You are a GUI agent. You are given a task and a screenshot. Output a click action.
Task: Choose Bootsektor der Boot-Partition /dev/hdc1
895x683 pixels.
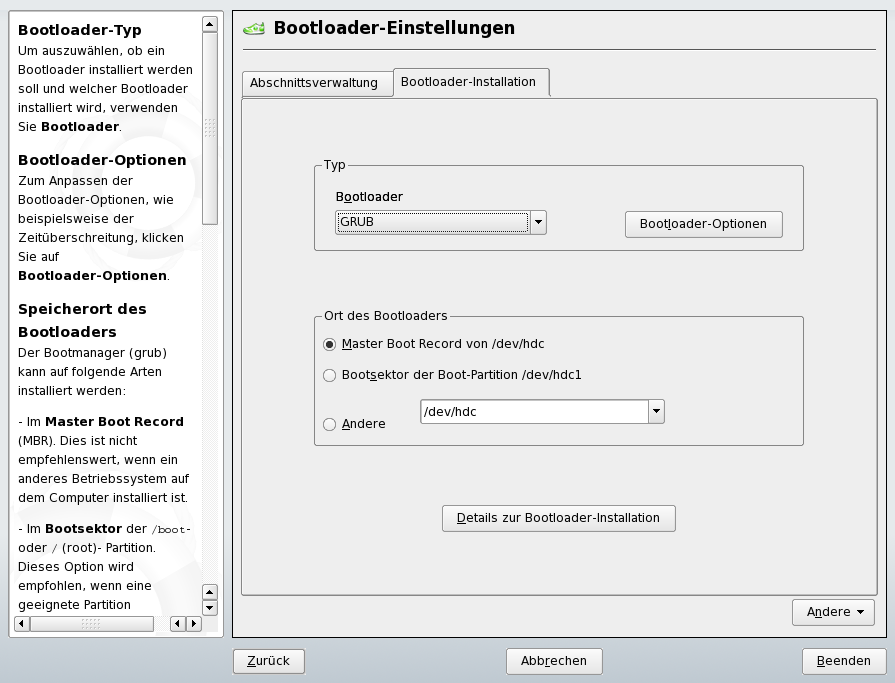coord(330,376)
